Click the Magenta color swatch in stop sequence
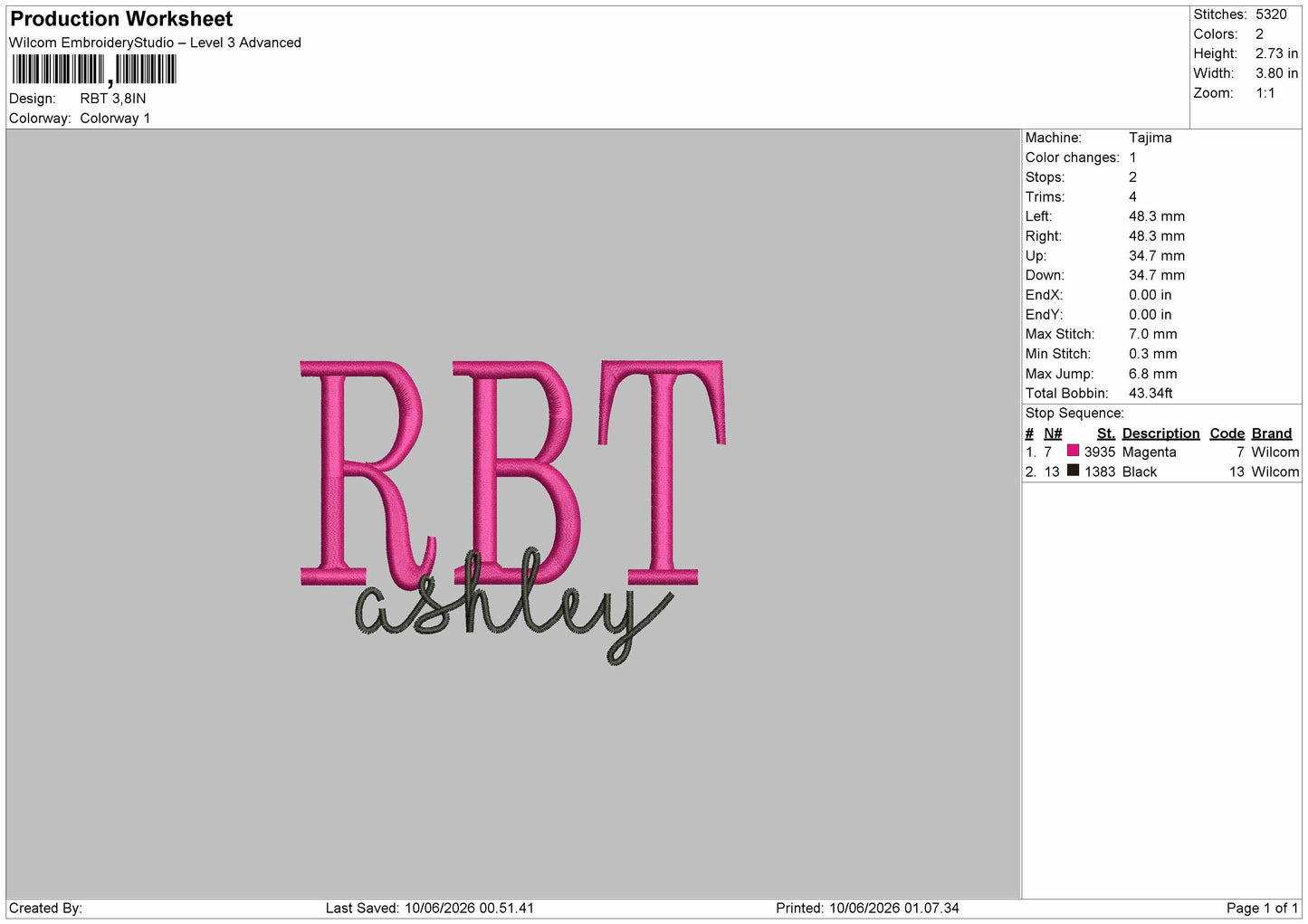This screenshot has height=924, width=1308. tap(1073, 451)
